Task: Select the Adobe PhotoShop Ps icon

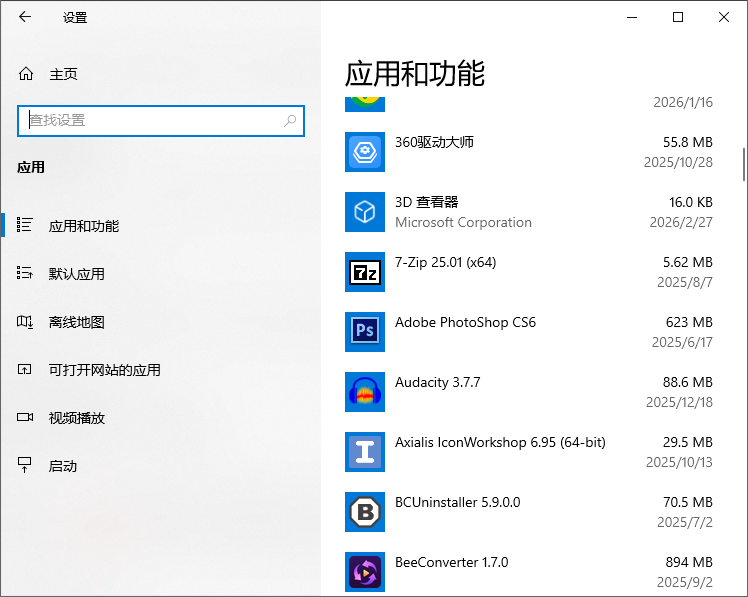Action: click(x=365, y=332)
